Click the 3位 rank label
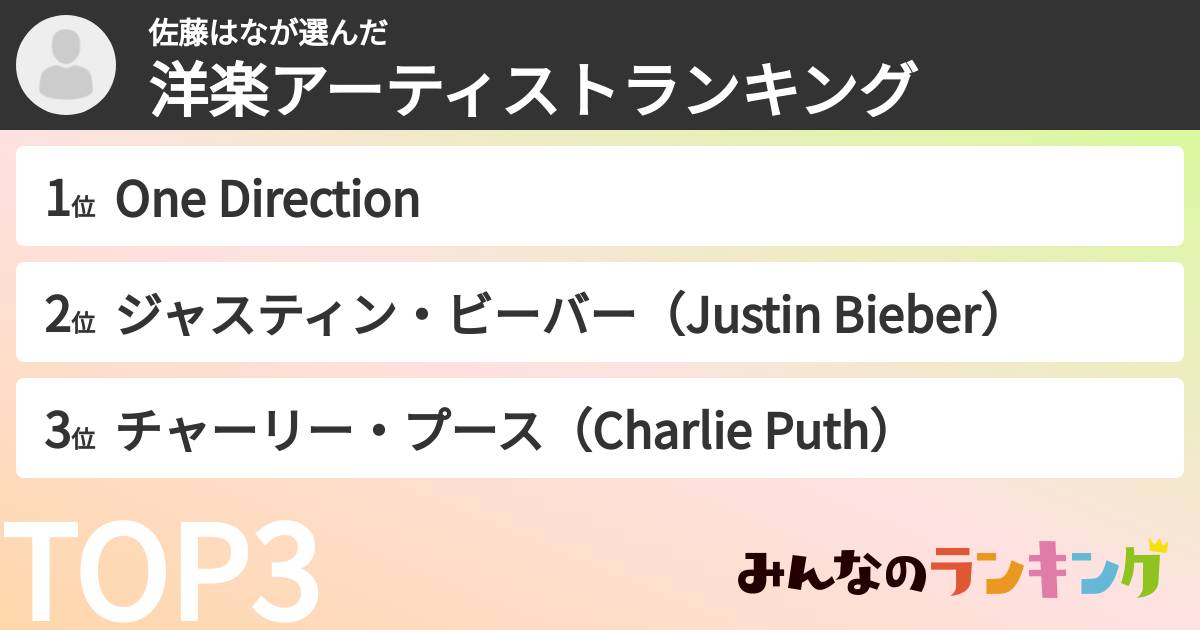The width and height of the screenshot is (1200, 630). click(70, 431)
